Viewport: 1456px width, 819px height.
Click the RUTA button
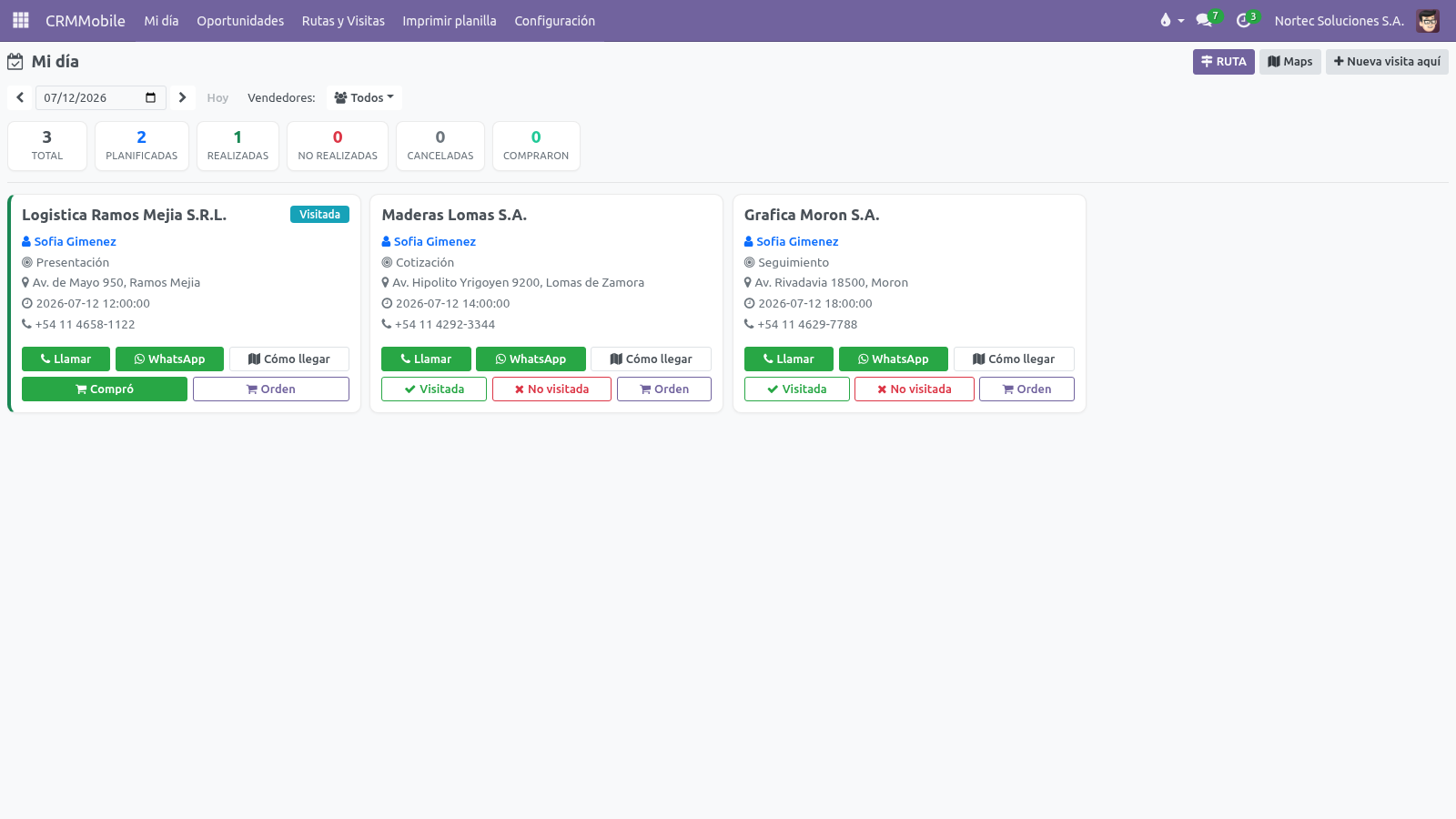pyautogui.click(x=1224, y=62)
